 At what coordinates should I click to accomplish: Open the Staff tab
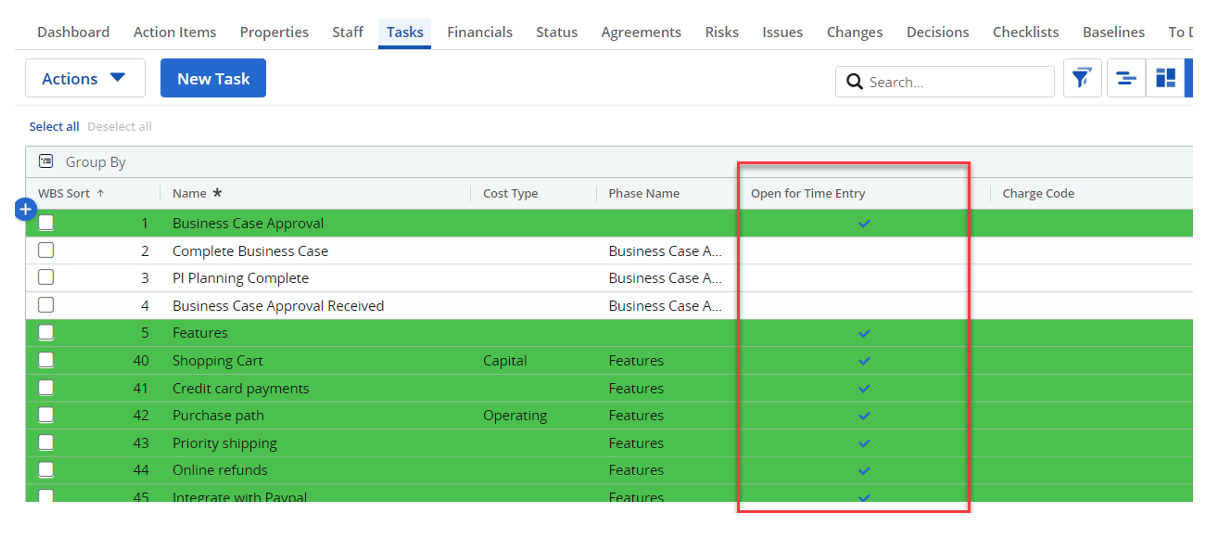coord(348,32)
